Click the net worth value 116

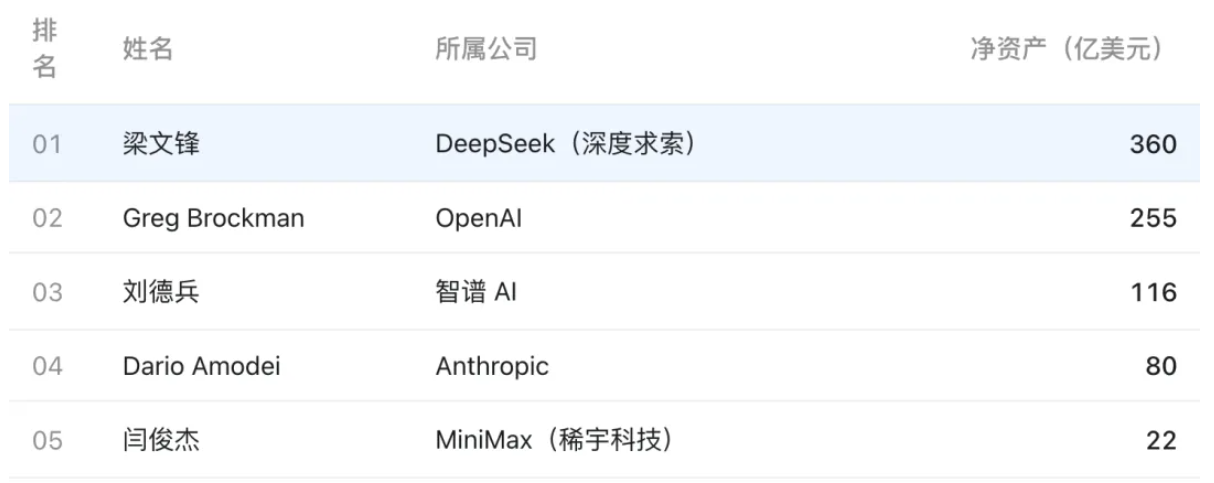coord(1155,292)
